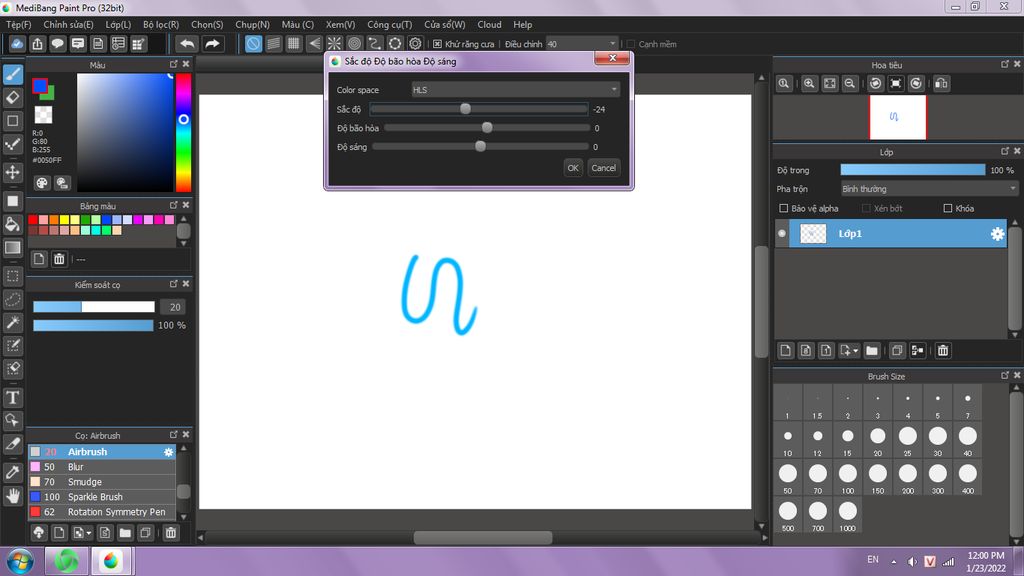Click Cancel in the hue dialog
This screenshot has height=576, width=1024.
point(603,168)
